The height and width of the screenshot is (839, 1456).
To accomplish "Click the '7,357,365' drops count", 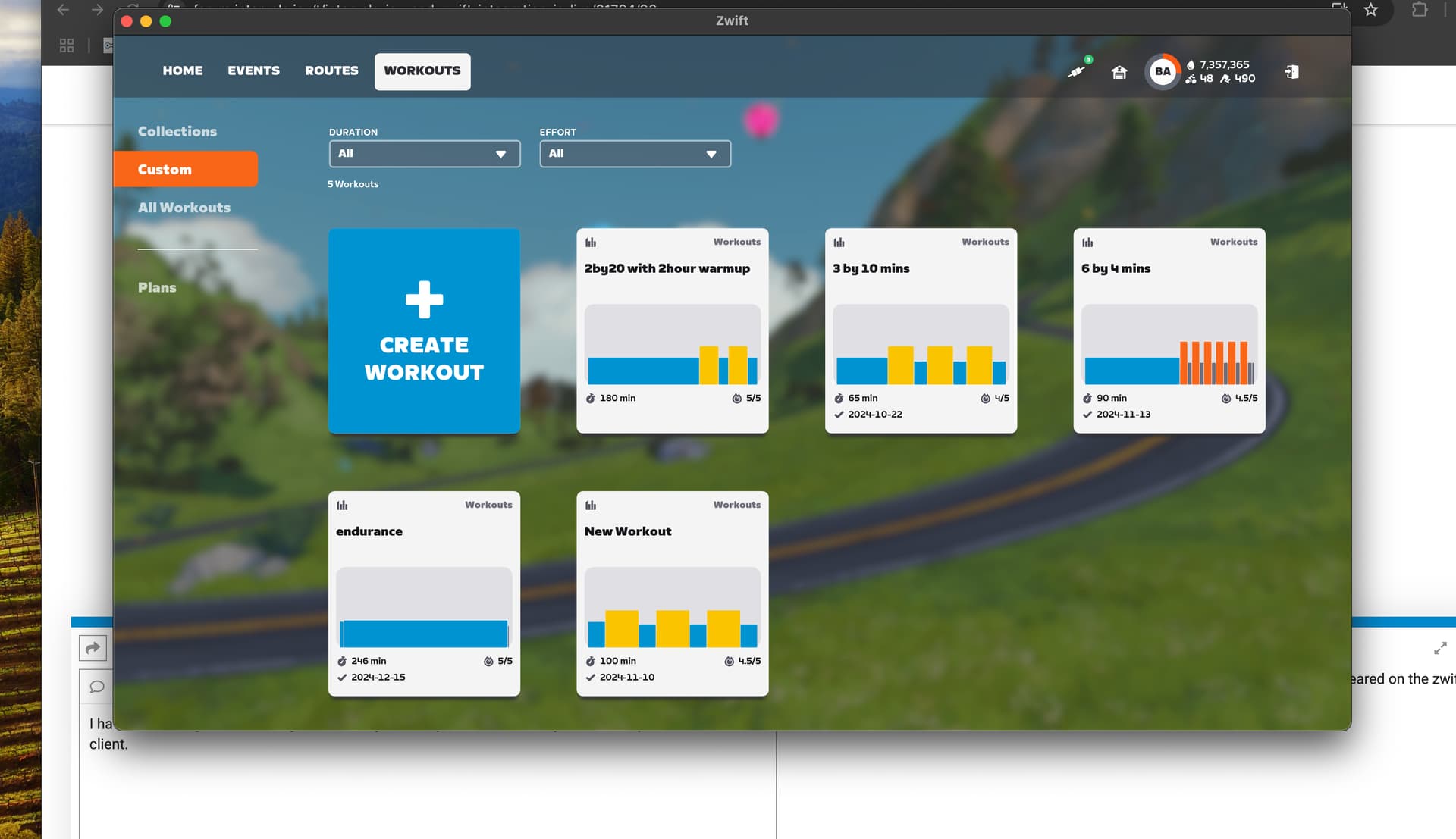I will tap(1224, 65).
